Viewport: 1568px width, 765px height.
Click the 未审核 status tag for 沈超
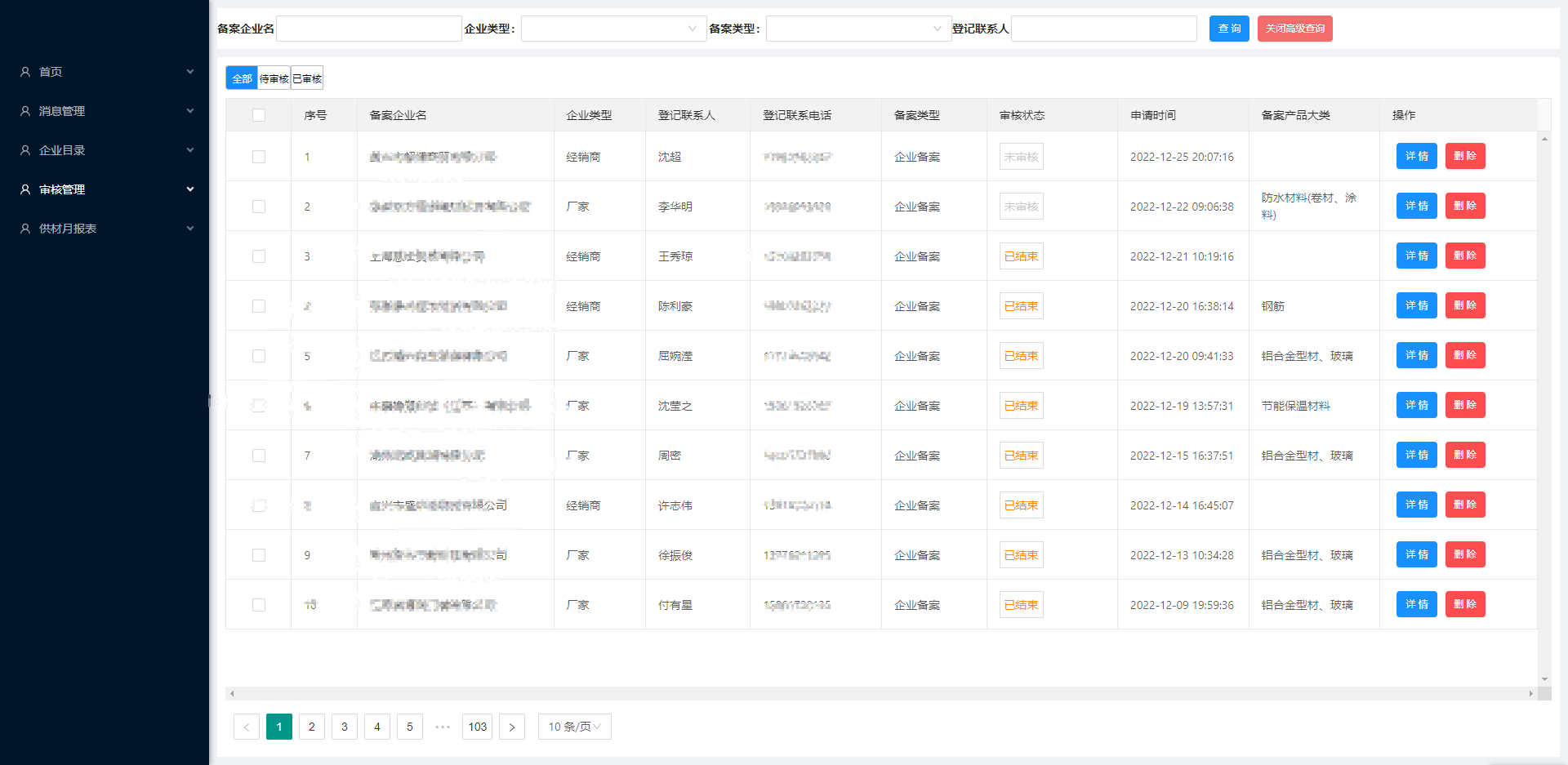click(1021, 157)
